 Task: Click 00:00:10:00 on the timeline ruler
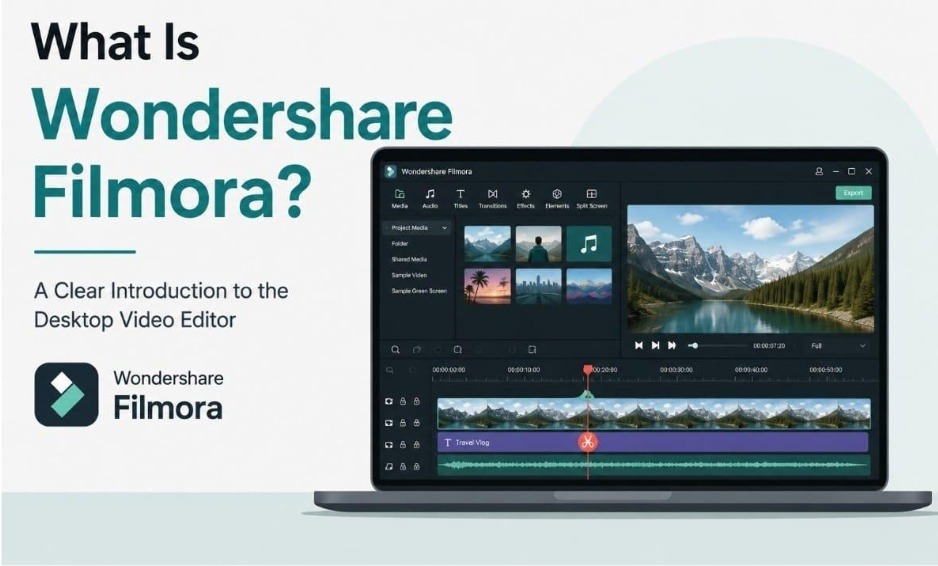(523, 370)
